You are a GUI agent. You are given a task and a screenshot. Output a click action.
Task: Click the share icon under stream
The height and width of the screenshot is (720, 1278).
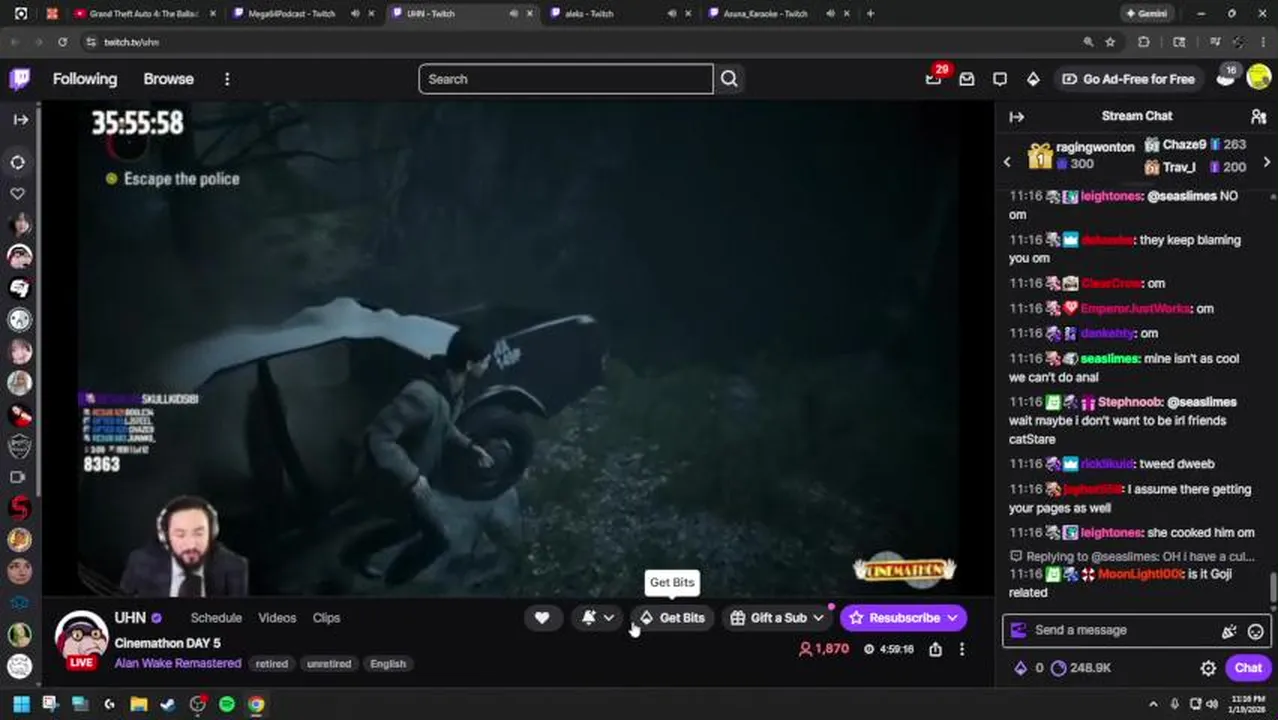click(x=935, y=649)
